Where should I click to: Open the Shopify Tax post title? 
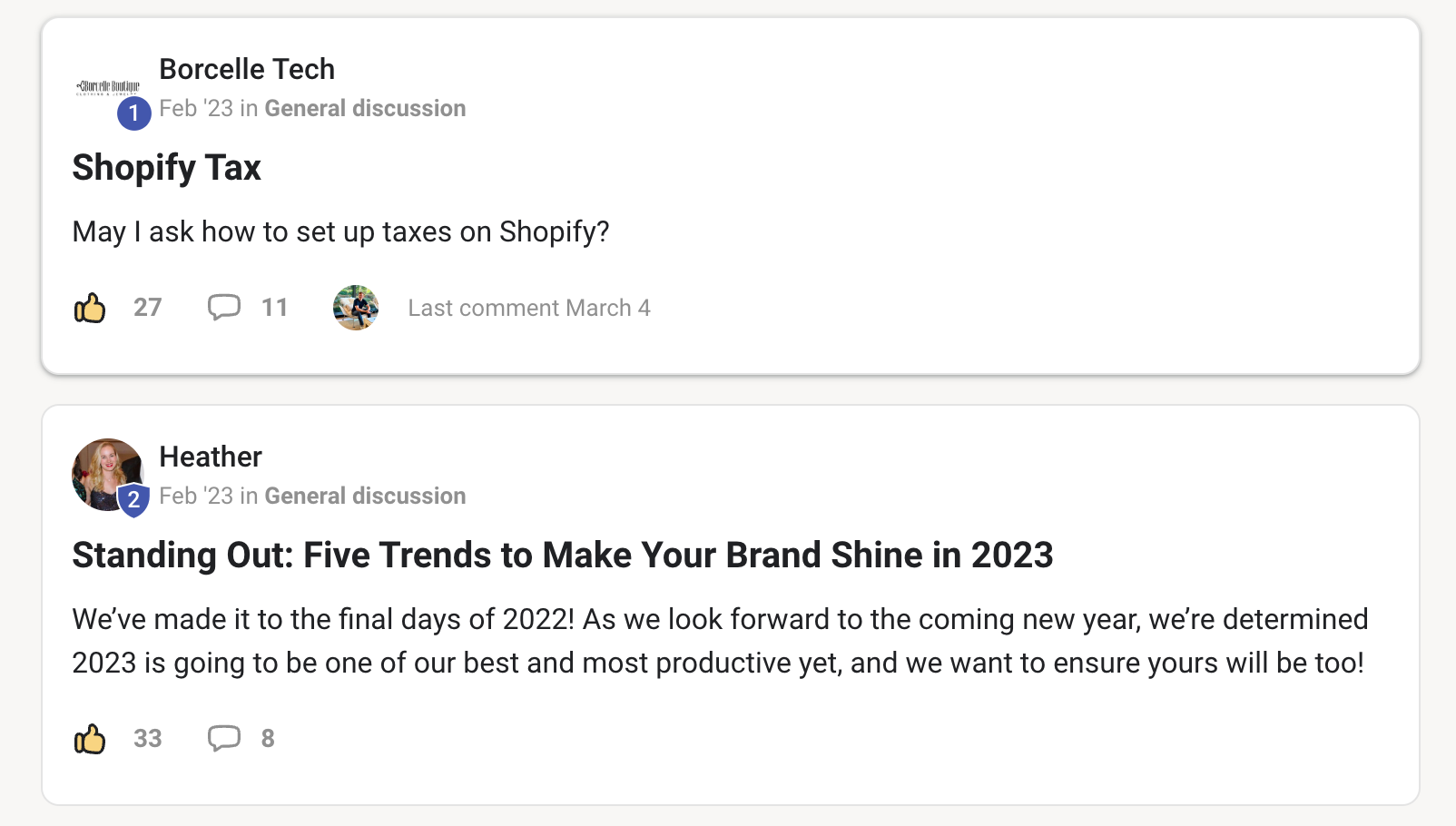point(167,168)
